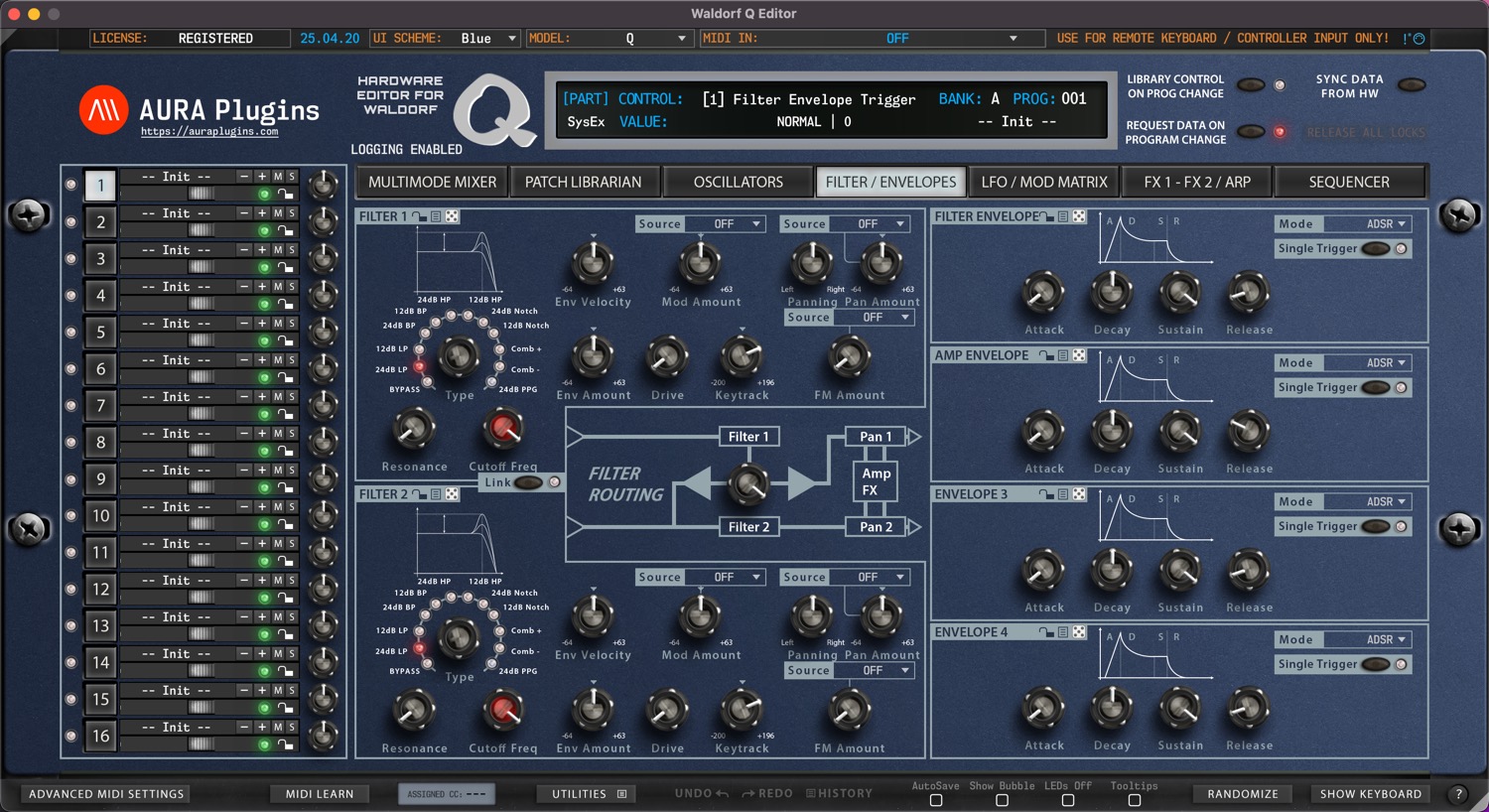Screen dimensions: 1489x812
Task: Click the Filter Envelope Attack knob
Action: pyautogui.click(x=1043, y=292)
